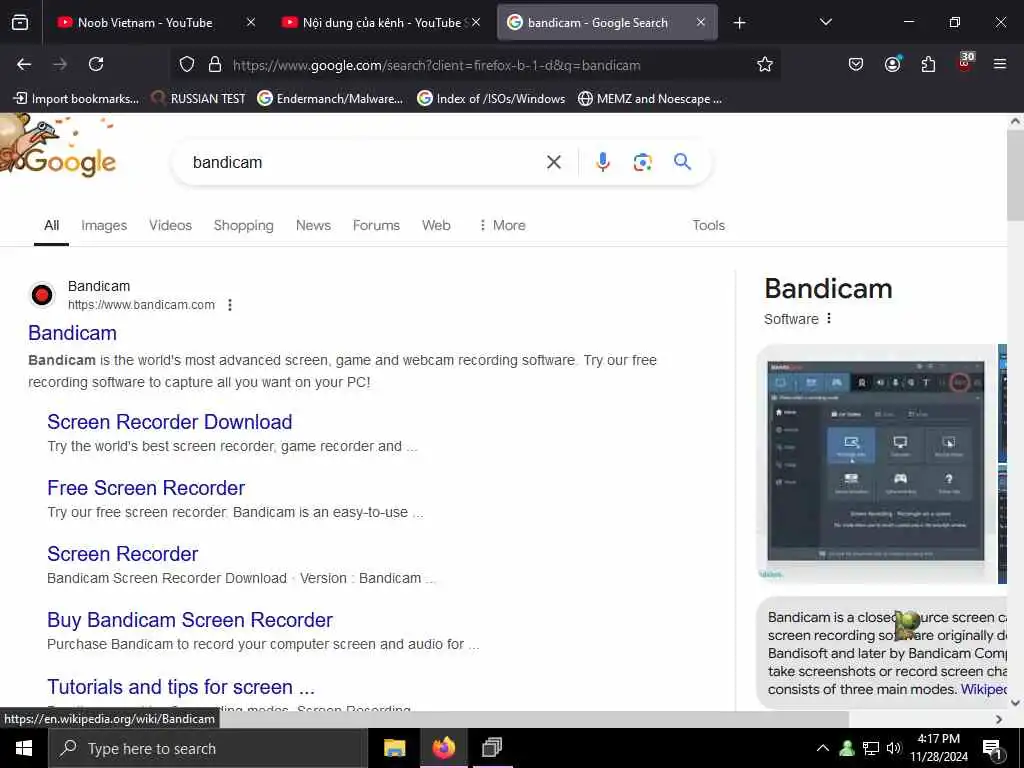Show site security padlock info

click(214, 65)
